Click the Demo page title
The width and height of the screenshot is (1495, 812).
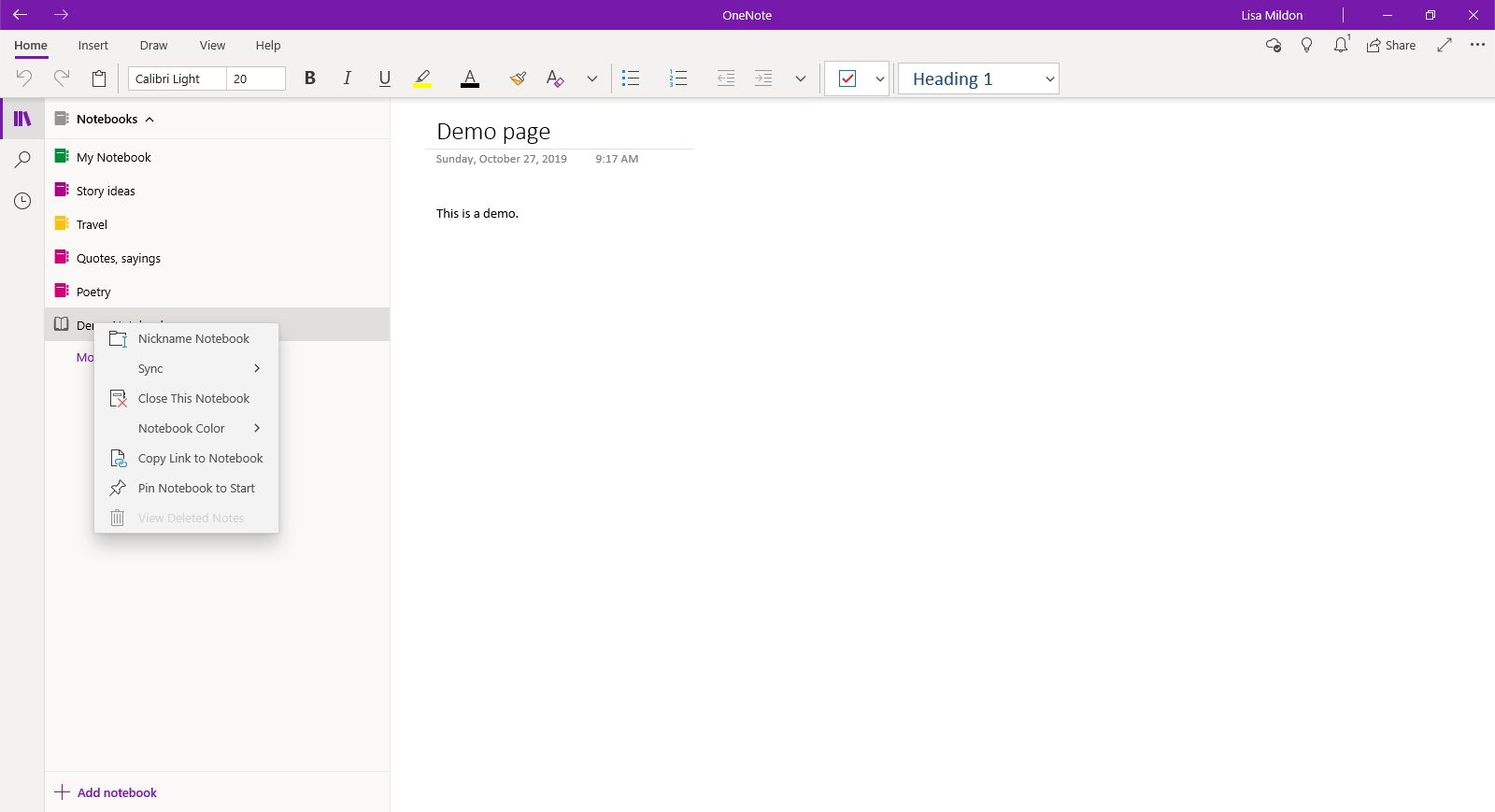493,132
